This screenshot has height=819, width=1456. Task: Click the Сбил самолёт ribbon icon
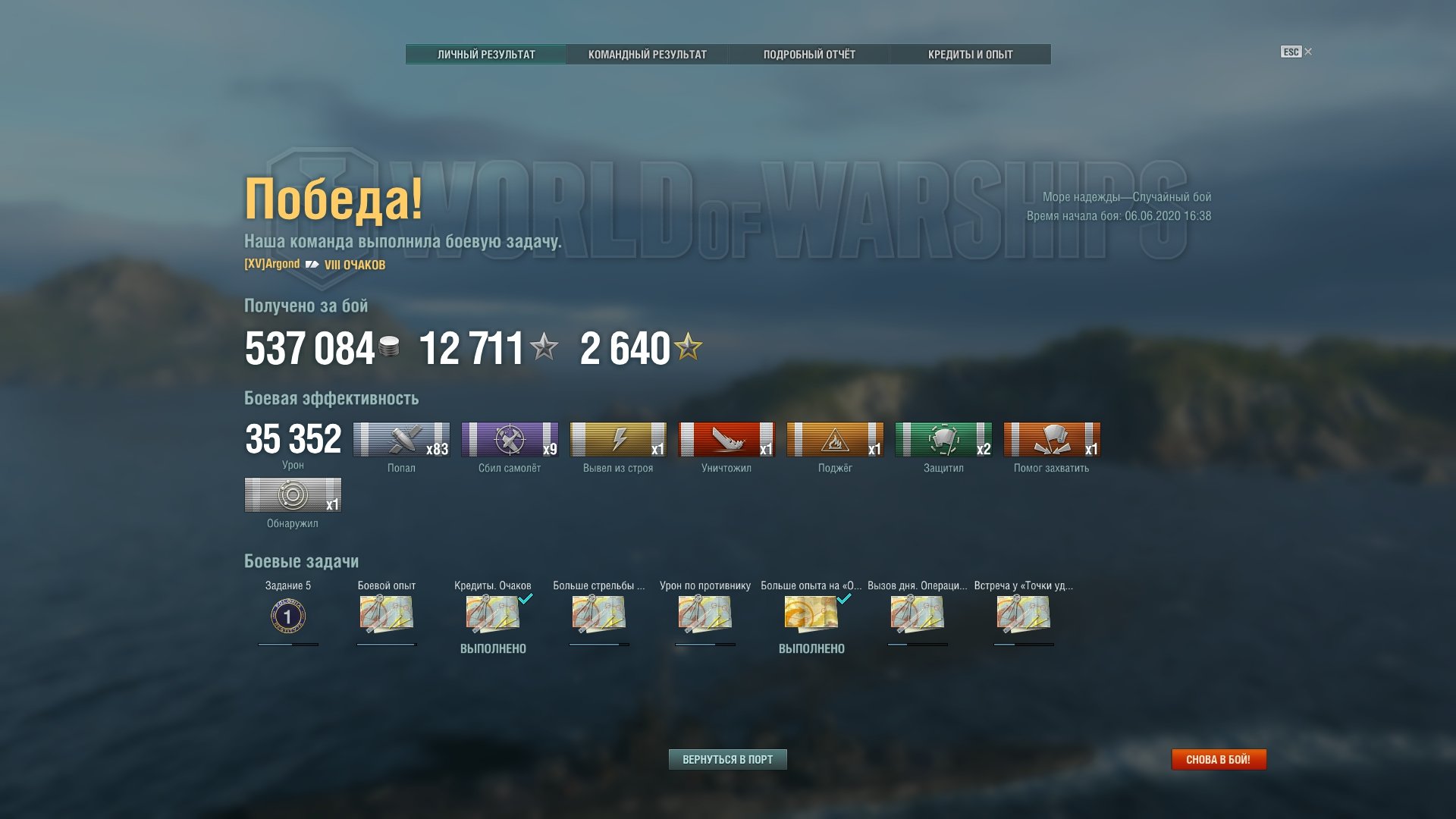(510, 440)
